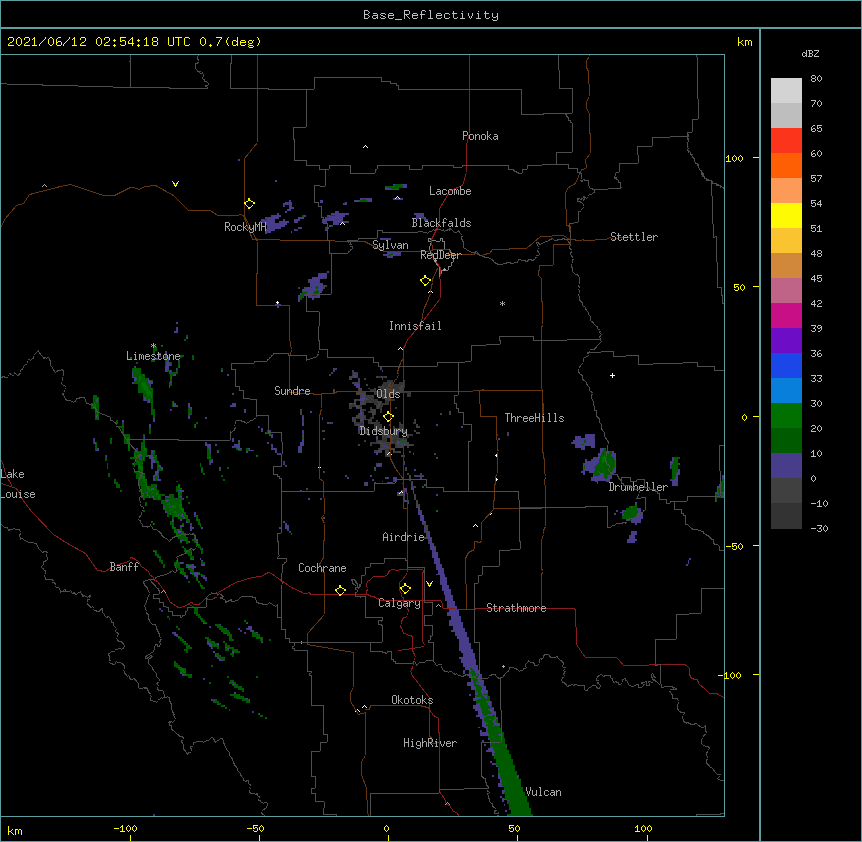Image resolution: width=862 pixels, height=842 pixels.
Task: Select the yellow diamond marker above Calgary
Action: click(x=405, y=589)
